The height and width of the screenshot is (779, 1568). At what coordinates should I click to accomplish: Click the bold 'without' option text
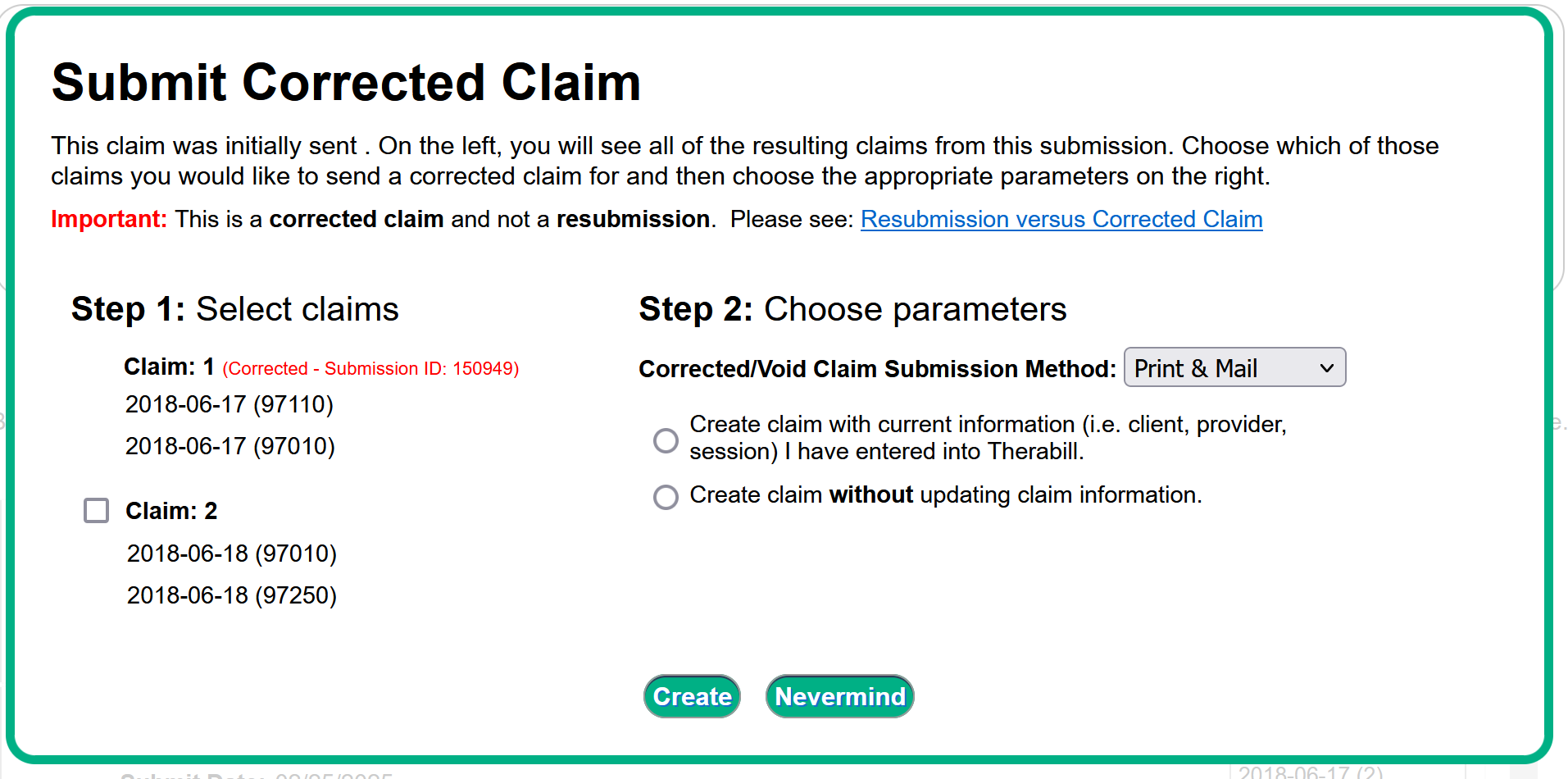click(870, 495)
